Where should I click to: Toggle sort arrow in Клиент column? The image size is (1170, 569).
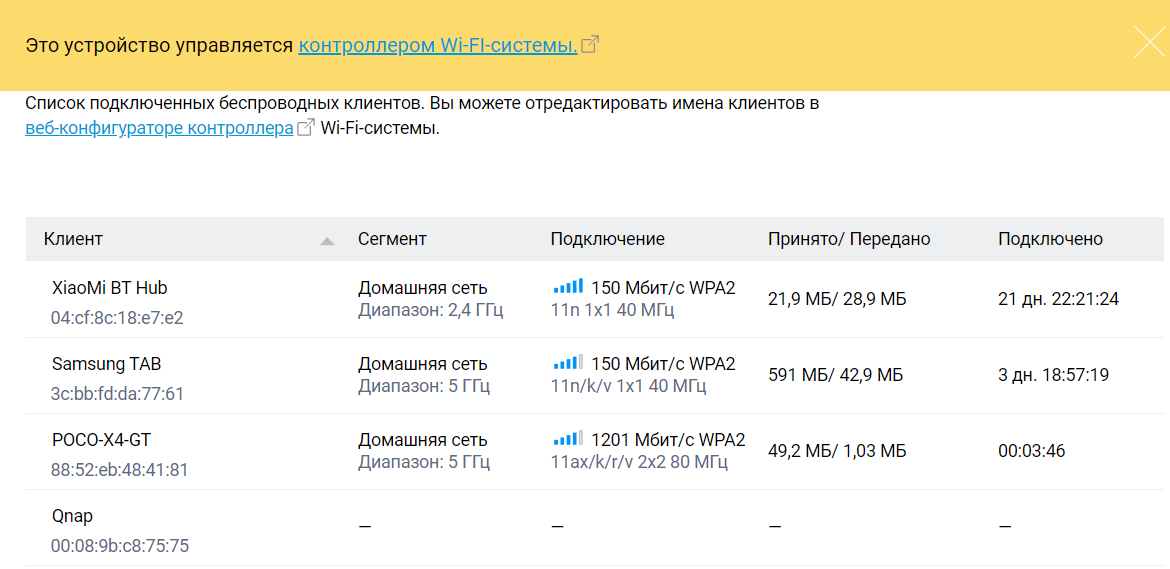(327, 241)
